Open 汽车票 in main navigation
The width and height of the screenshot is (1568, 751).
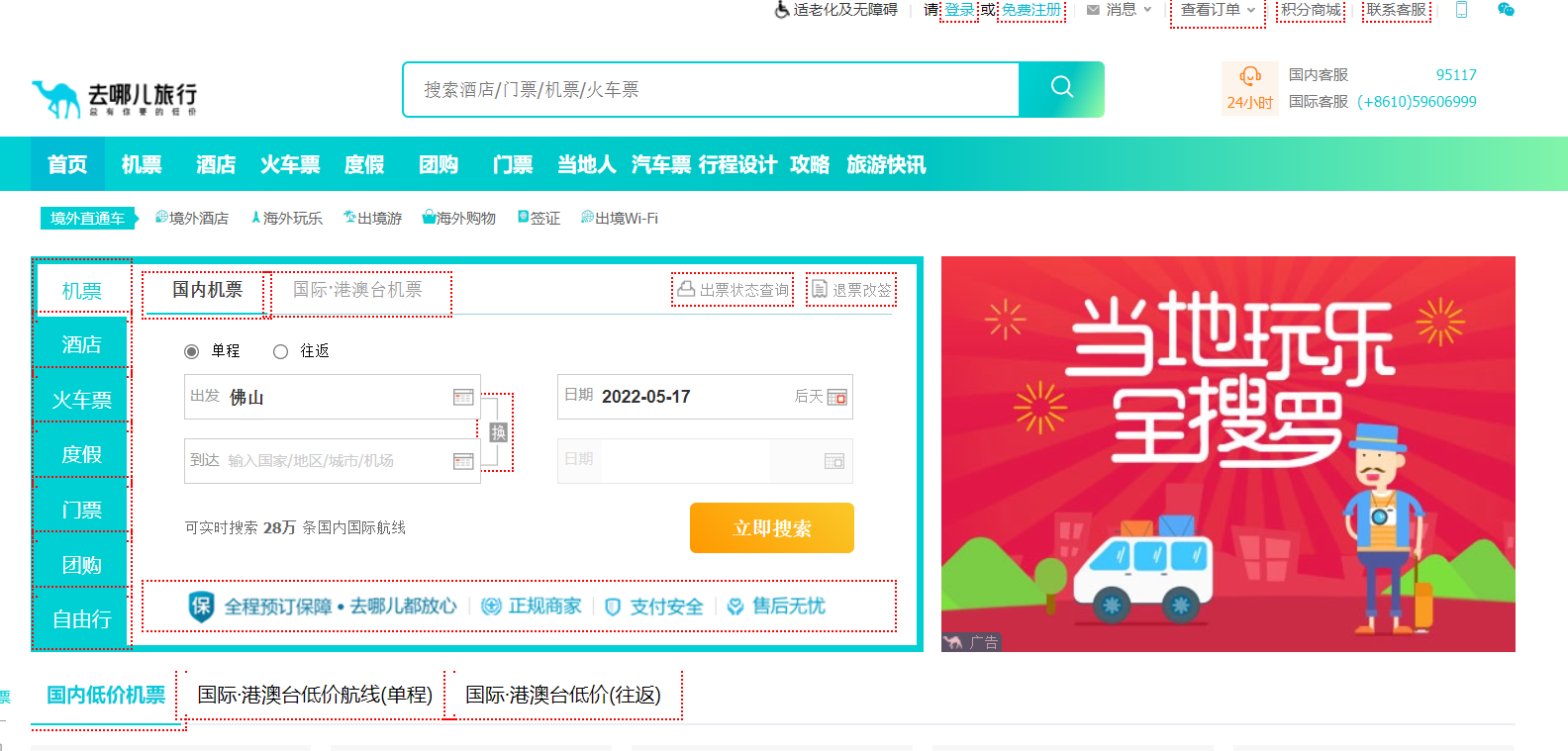pyautogui.click(x=661, y=164)
